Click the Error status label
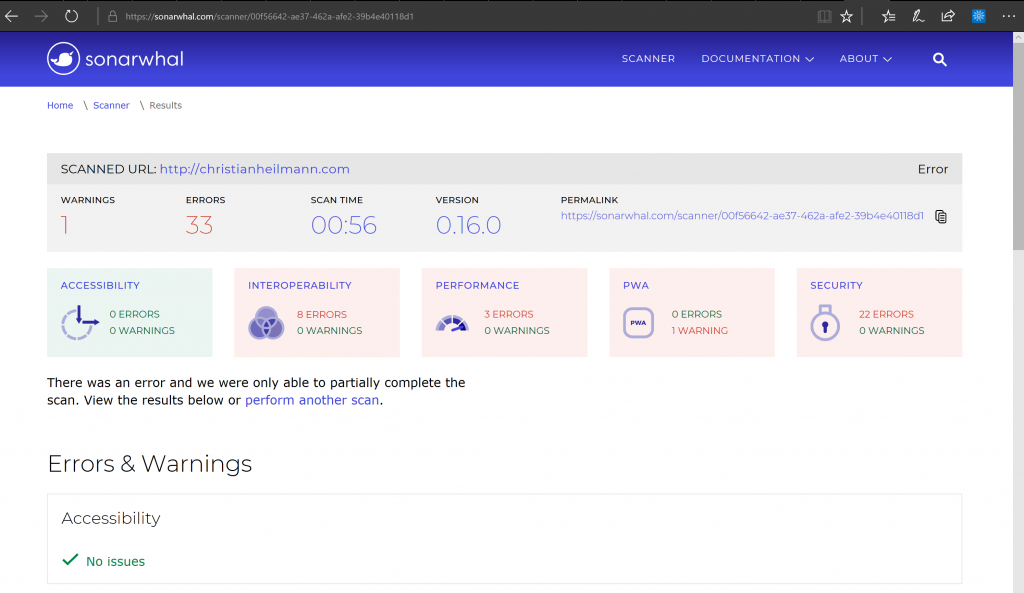Screen dimensions: 1024x593 pos(933,169)
